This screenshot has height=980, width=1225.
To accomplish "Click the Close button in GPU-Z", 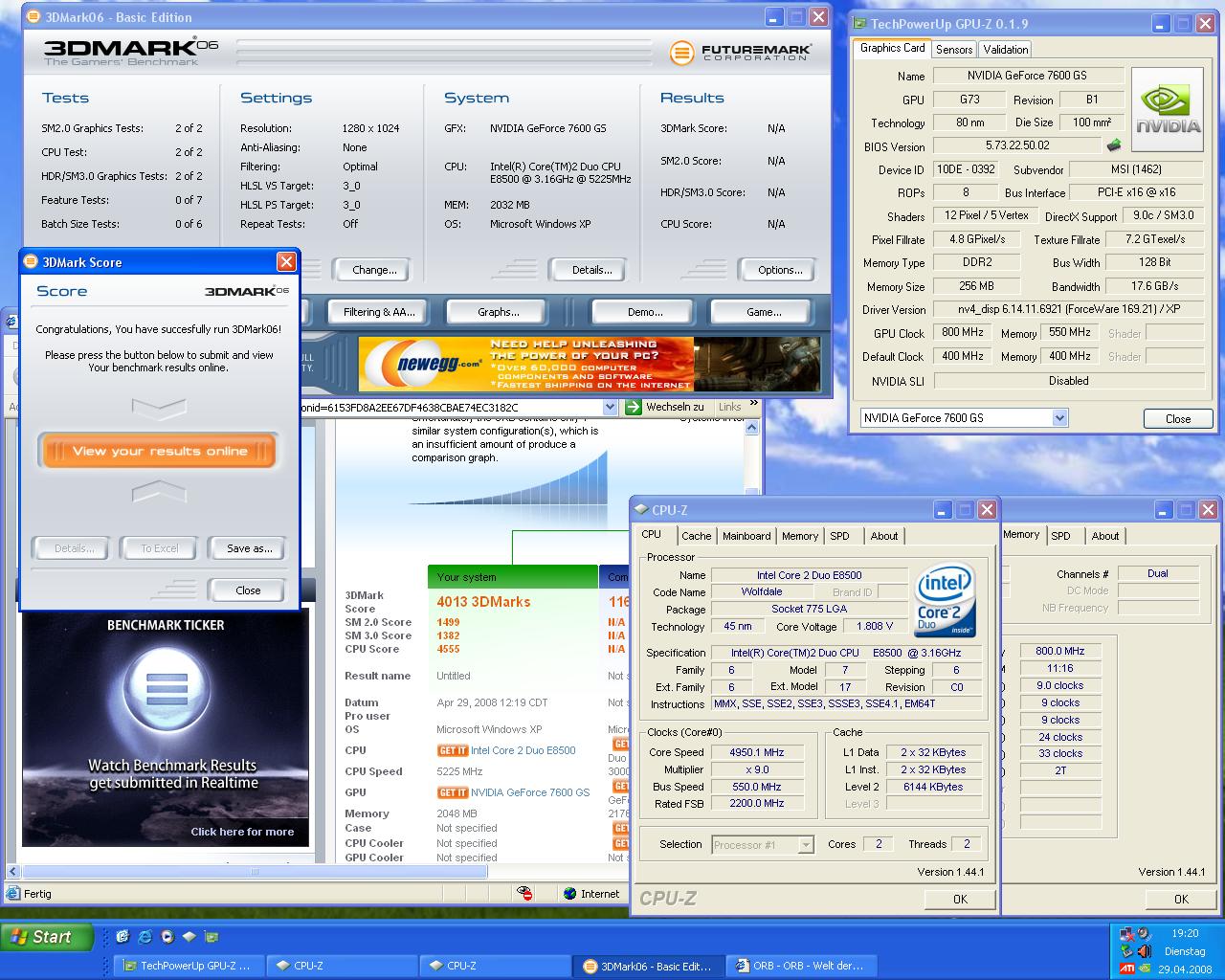I will pyautogui.click(x=1178, y=418).
